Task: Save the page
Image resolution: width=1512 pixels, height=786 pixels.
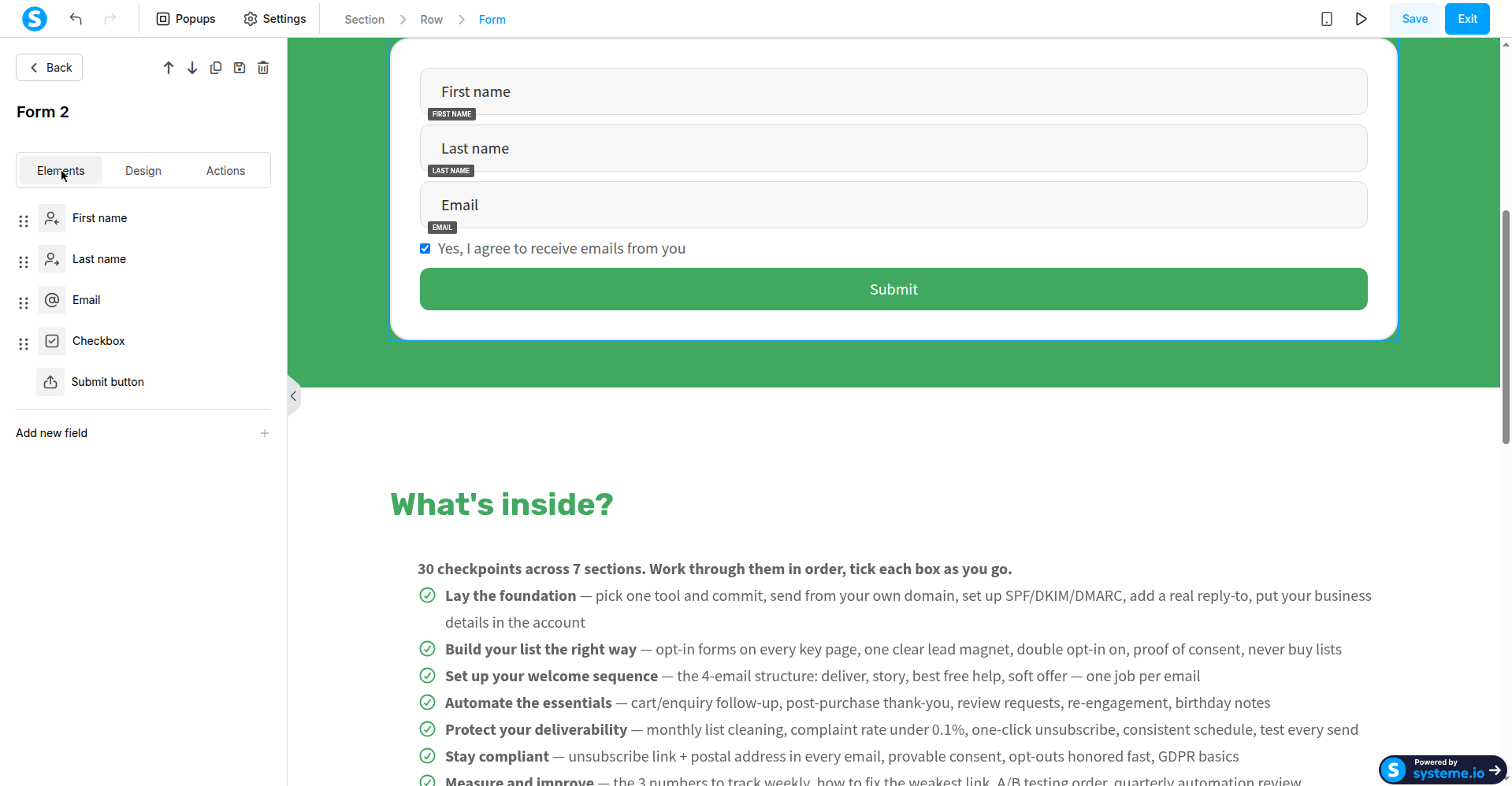Action: pyautogui.click(x=1415, y=19)
